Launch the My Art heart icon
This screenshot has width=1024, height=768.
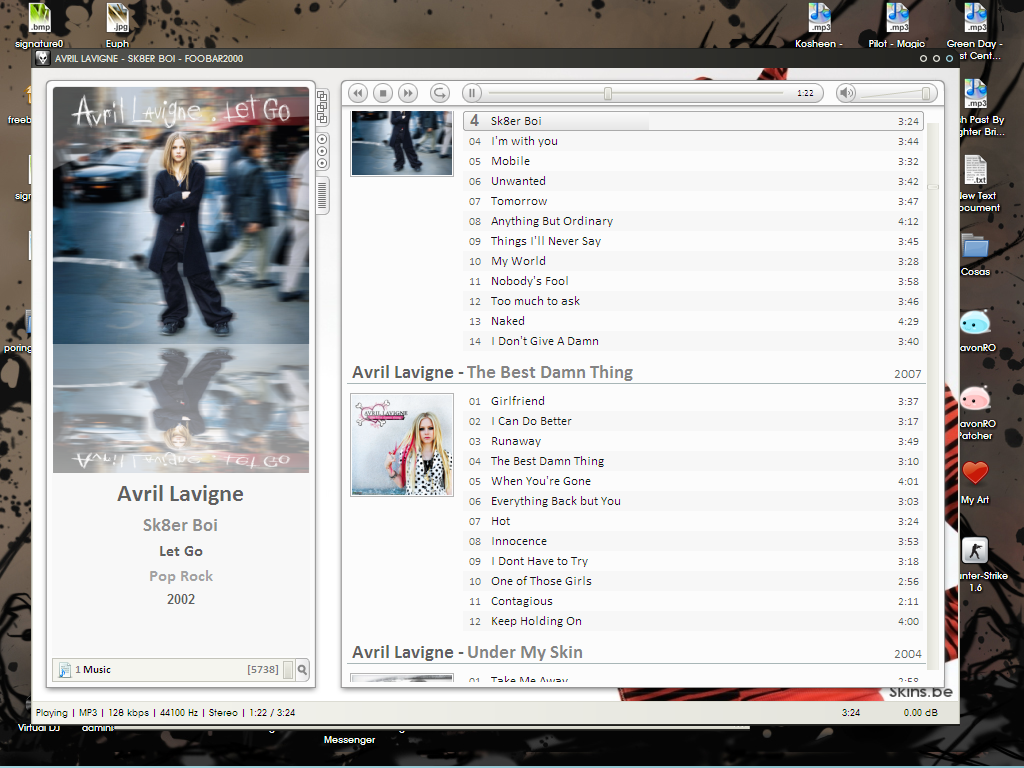pos(975,483)
